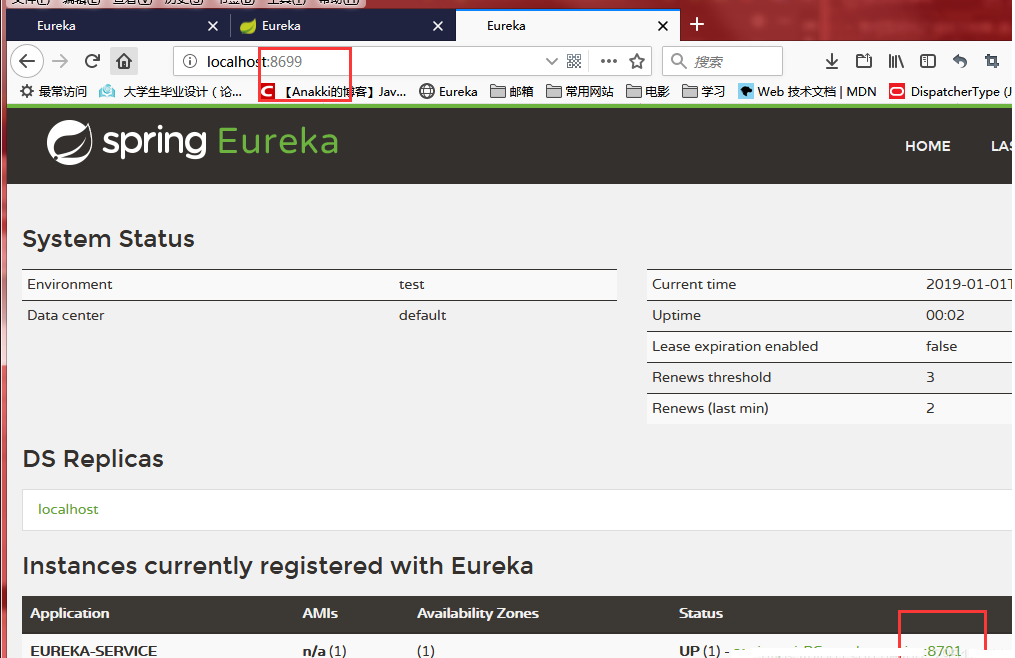Go back with the browser back arrow

27,62
